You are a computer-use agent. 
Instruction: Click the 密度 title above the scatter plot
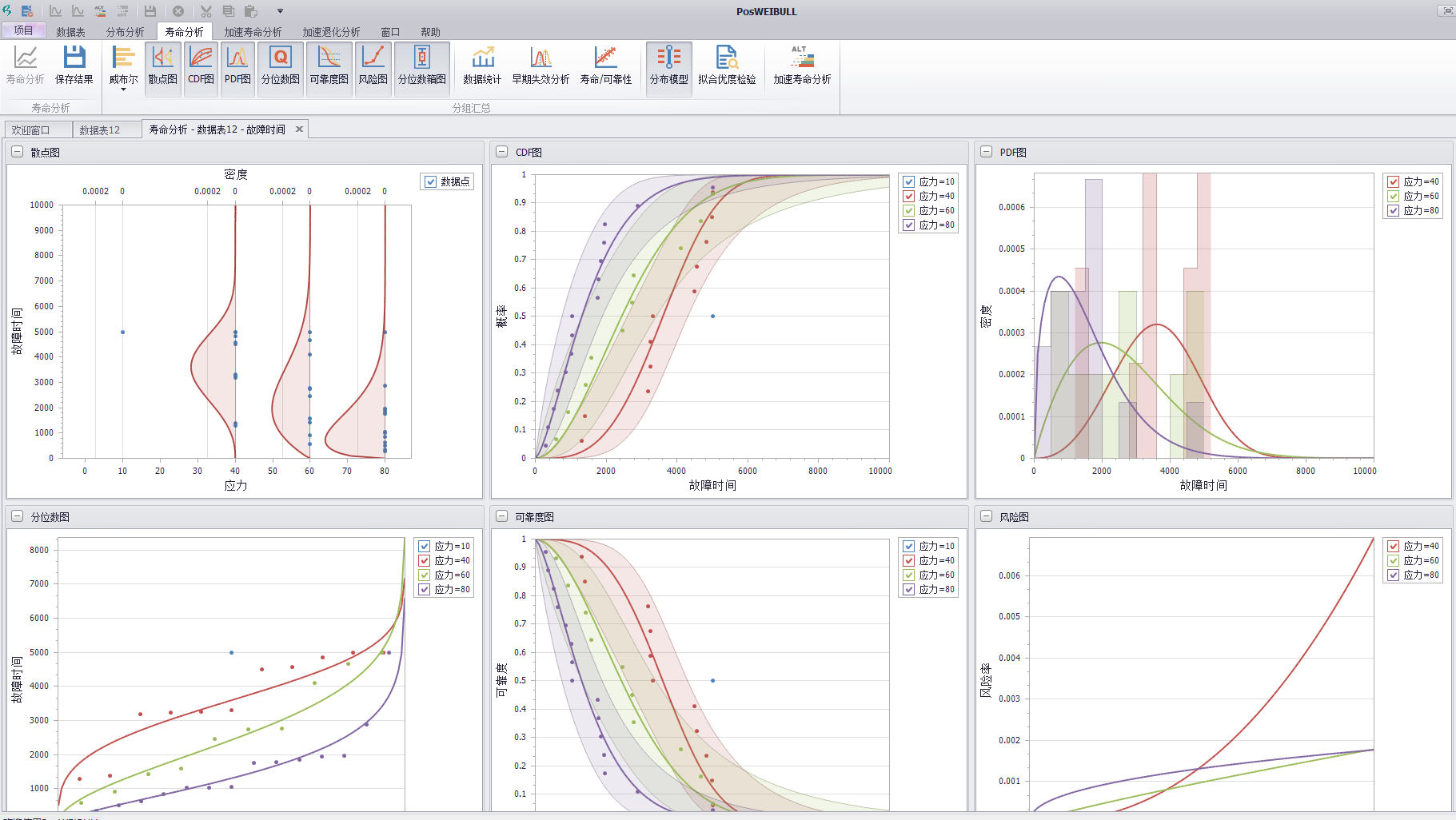point(235,174)
